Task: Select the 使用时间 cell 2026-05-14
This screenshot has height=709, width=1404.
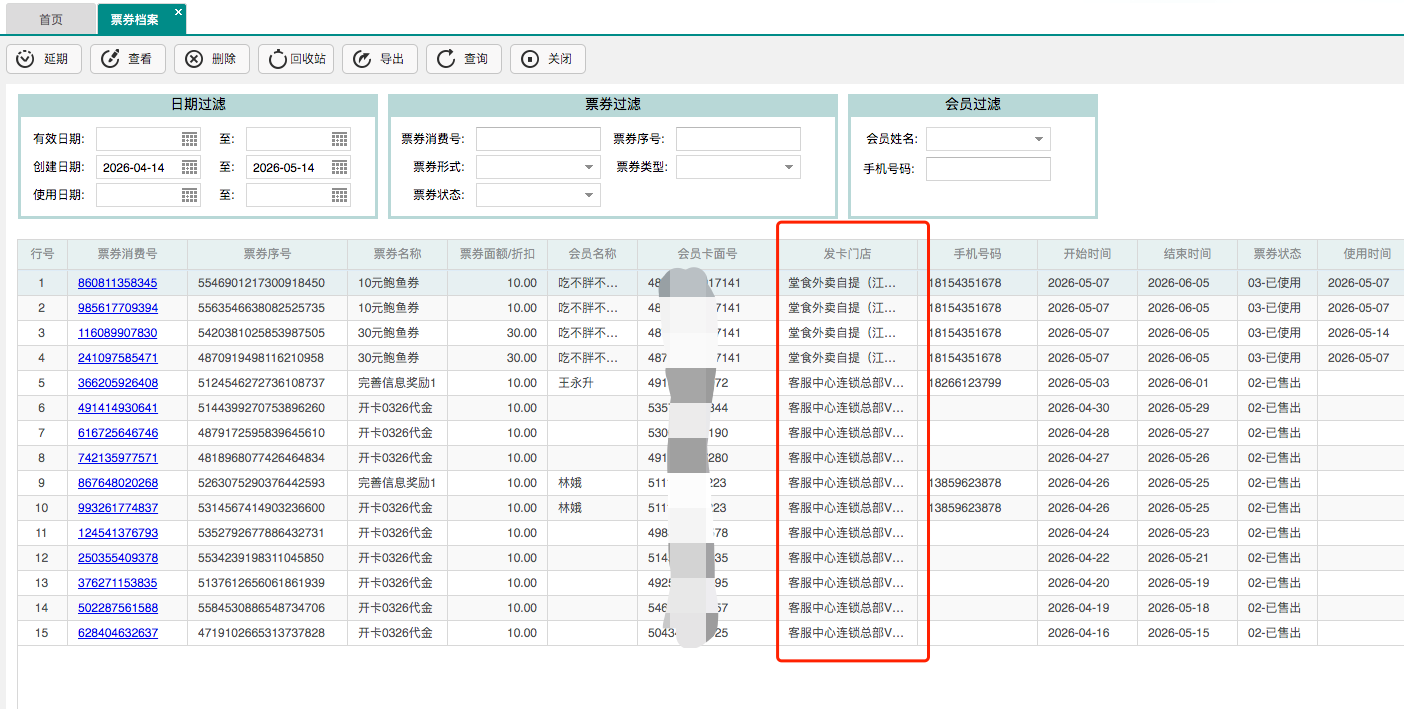Action: [1360, 333]
